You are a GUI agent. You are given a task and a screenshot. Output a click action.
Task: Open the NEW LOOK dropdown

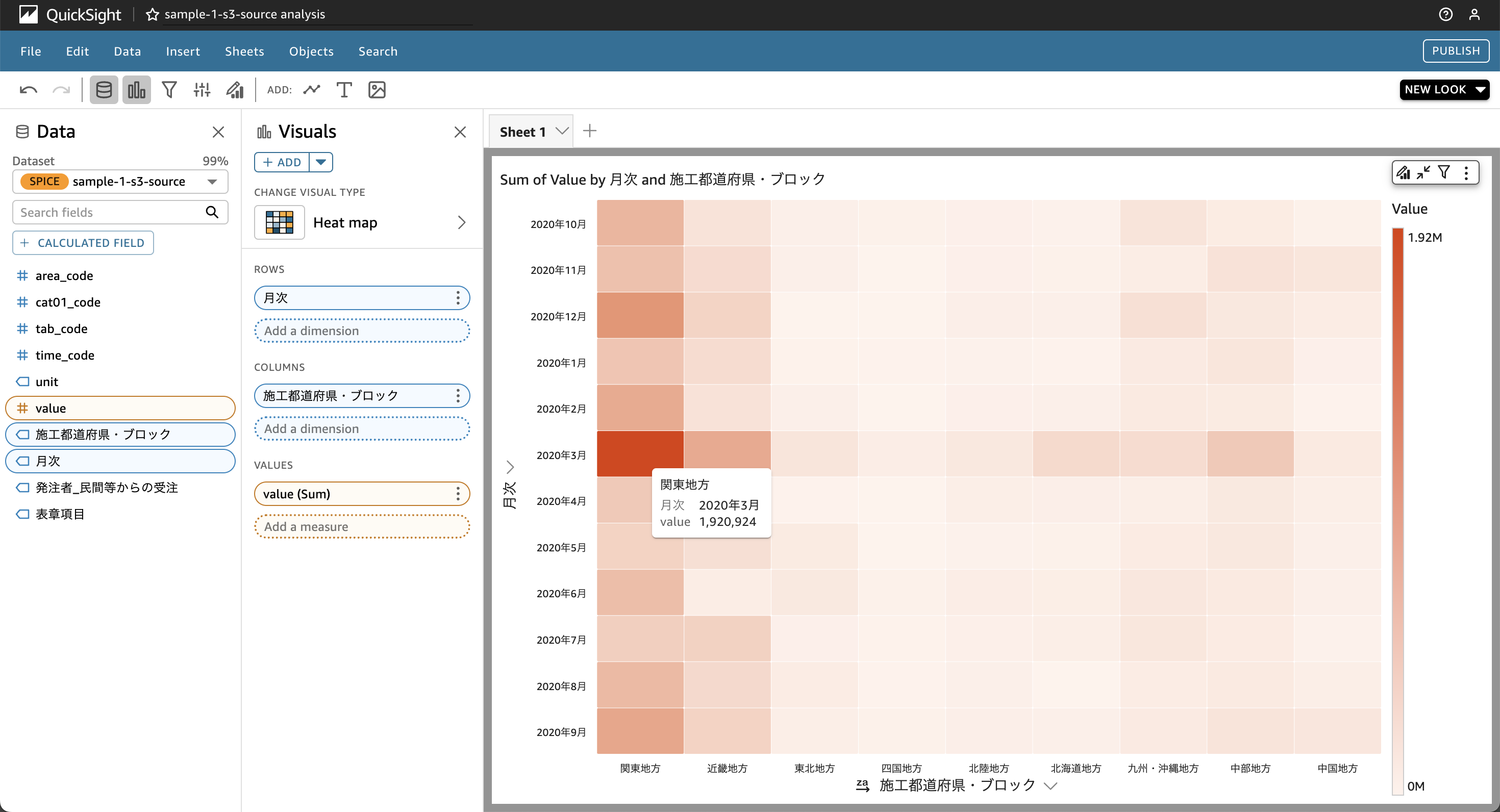click(x=1445, y=90)
